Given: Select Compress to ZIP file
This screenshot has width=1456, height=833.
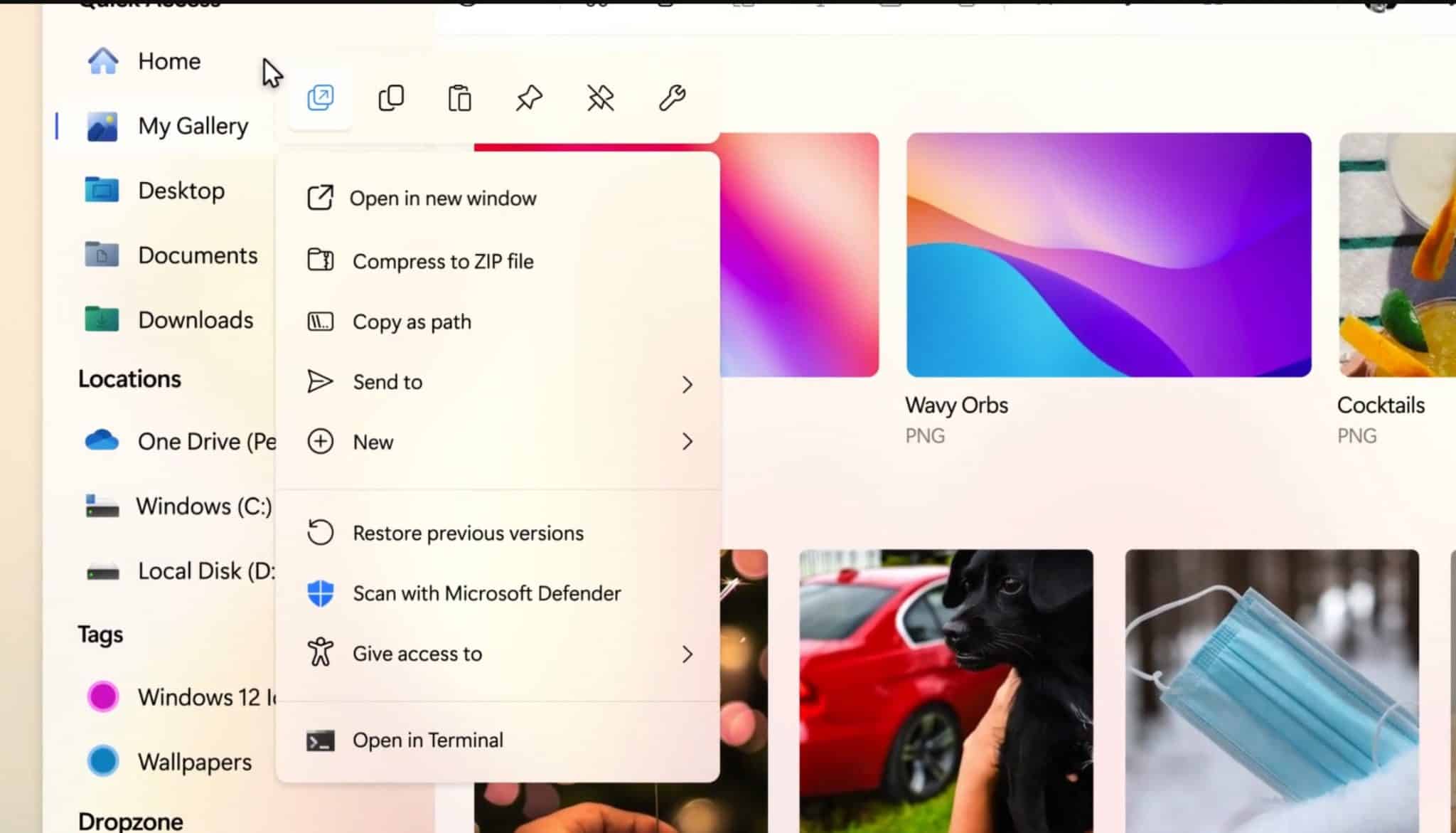Looking at the screenshot, I should pyautogui.click(x=443, y=261).
